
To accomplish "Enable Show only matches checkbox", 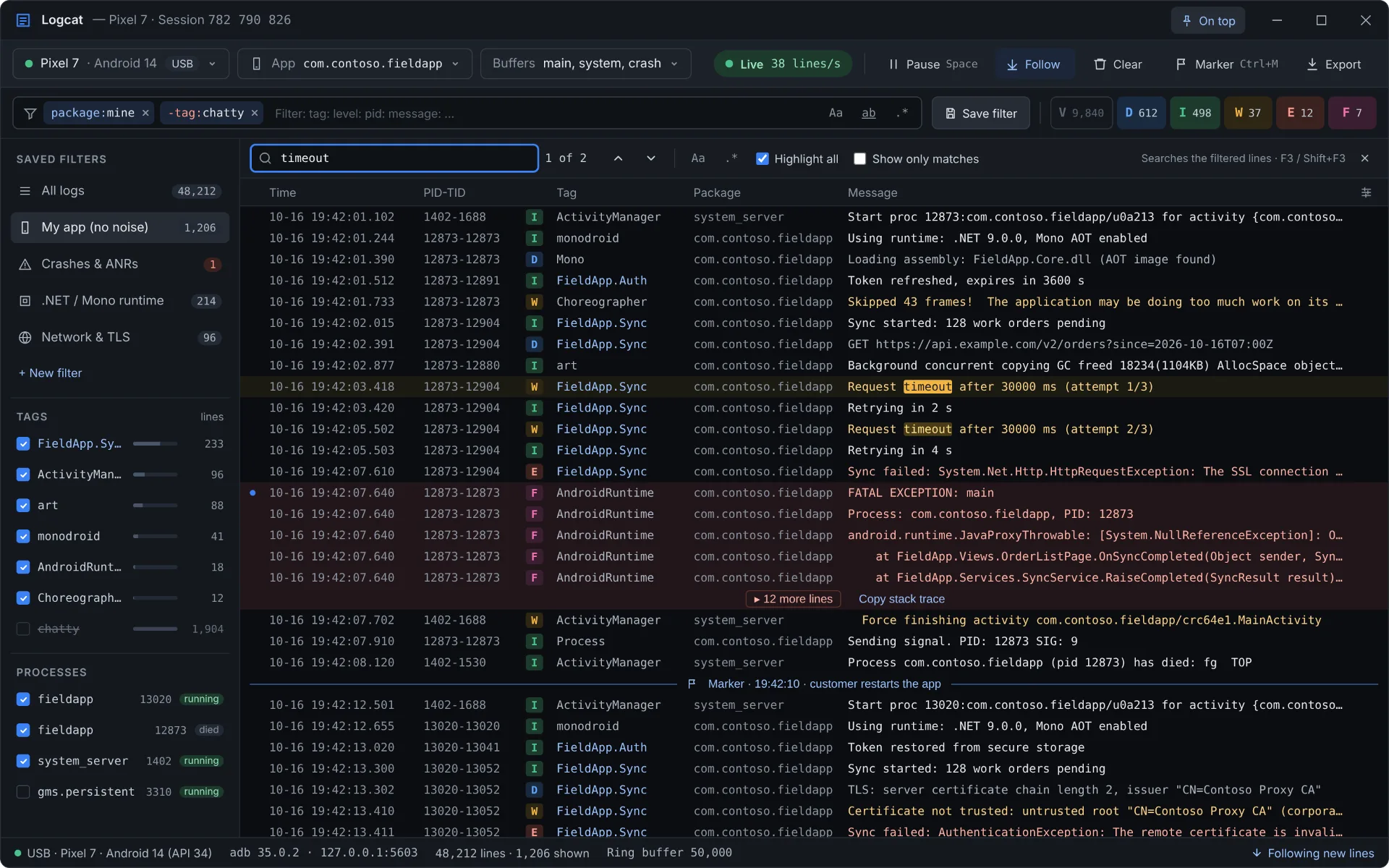I will coord(859,158).
